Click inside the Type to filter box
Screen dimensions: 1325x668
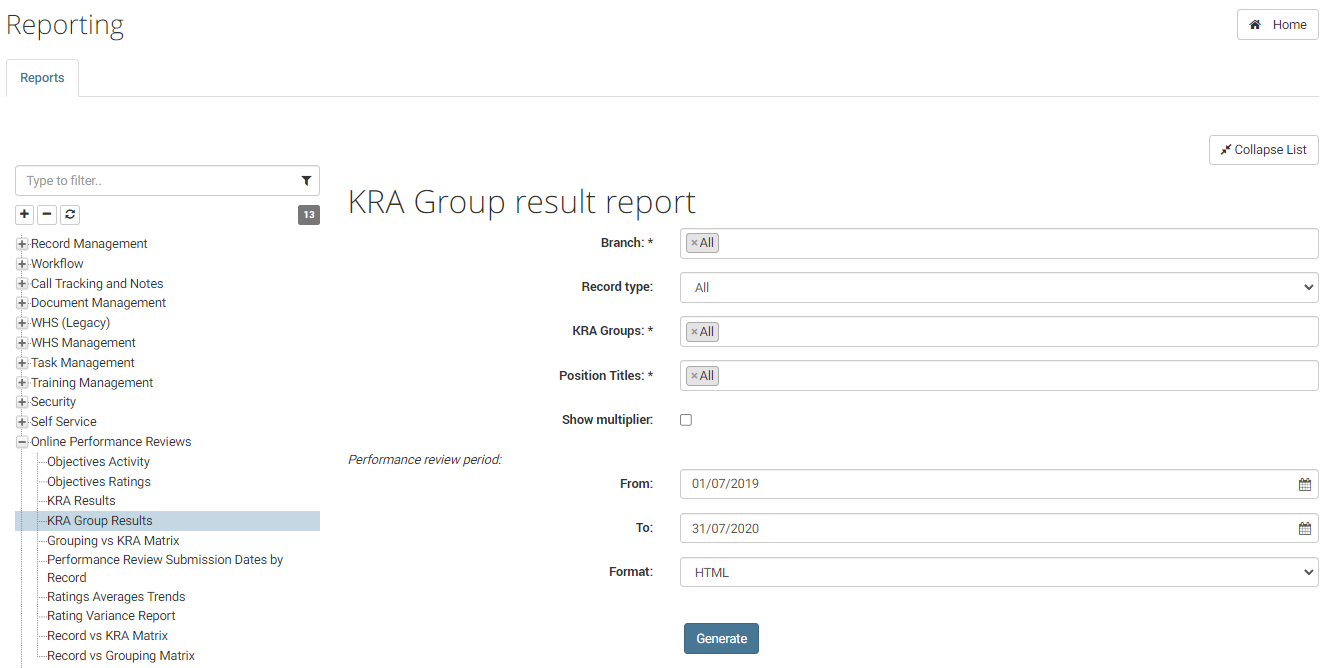[x=150, y=180]
